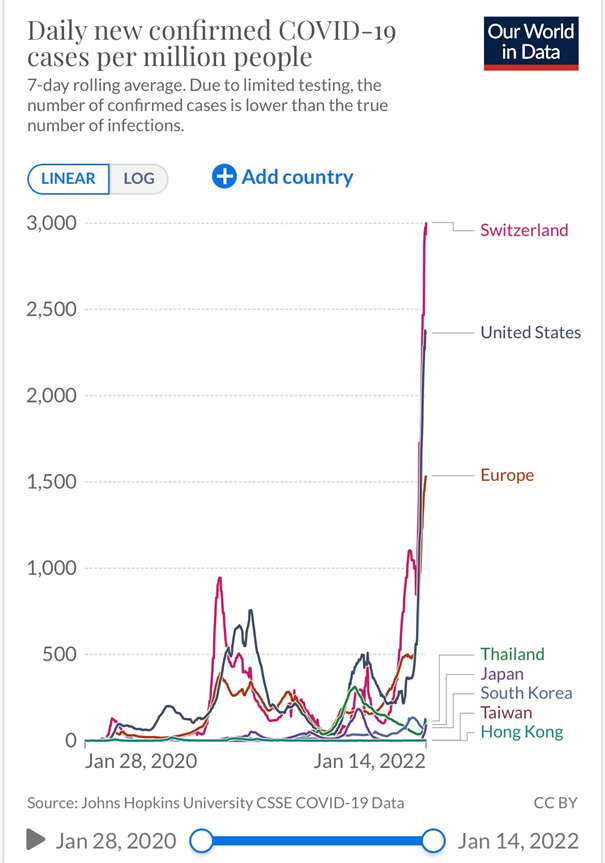Click the left timeline slider handle
605x863 pixels.
[x=201, y=840]
